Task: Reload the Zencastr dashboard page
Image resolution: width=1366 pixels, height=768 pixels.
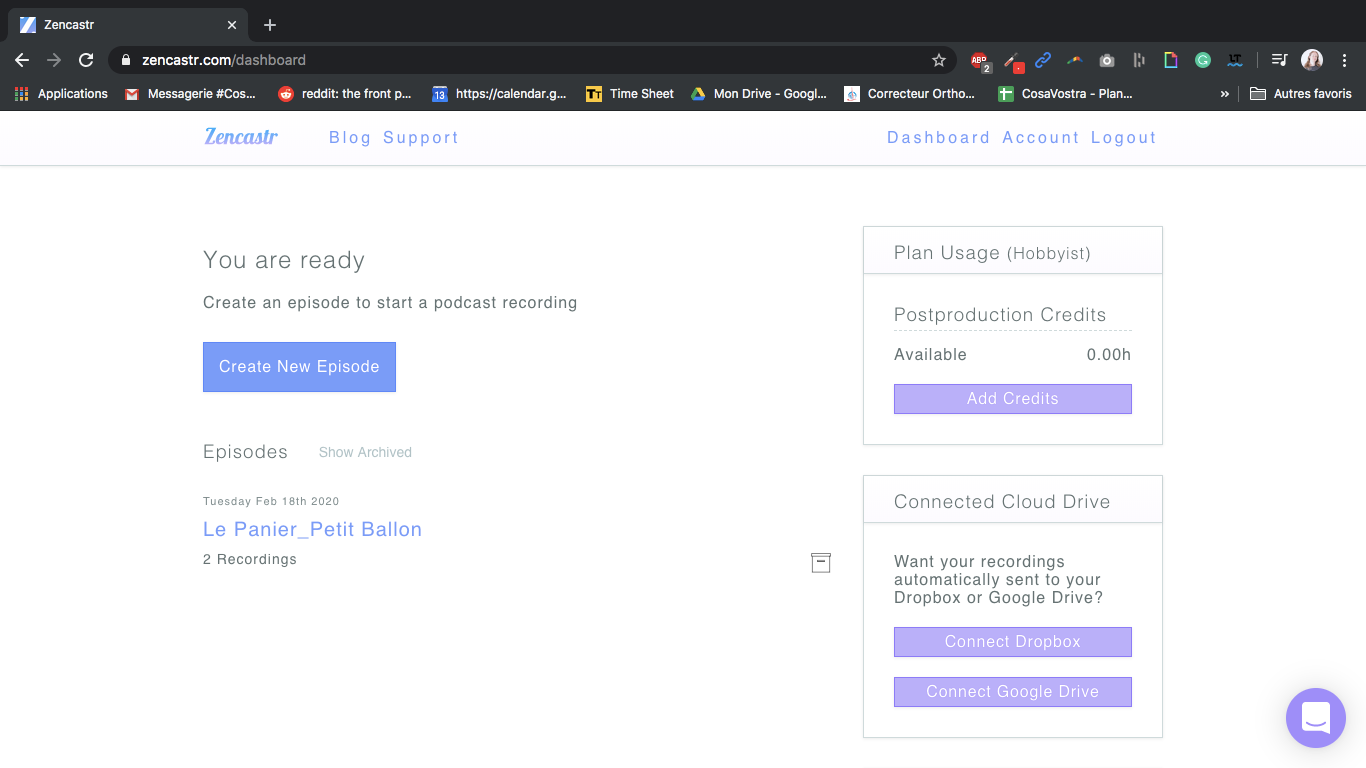Action: click(86, 60)
